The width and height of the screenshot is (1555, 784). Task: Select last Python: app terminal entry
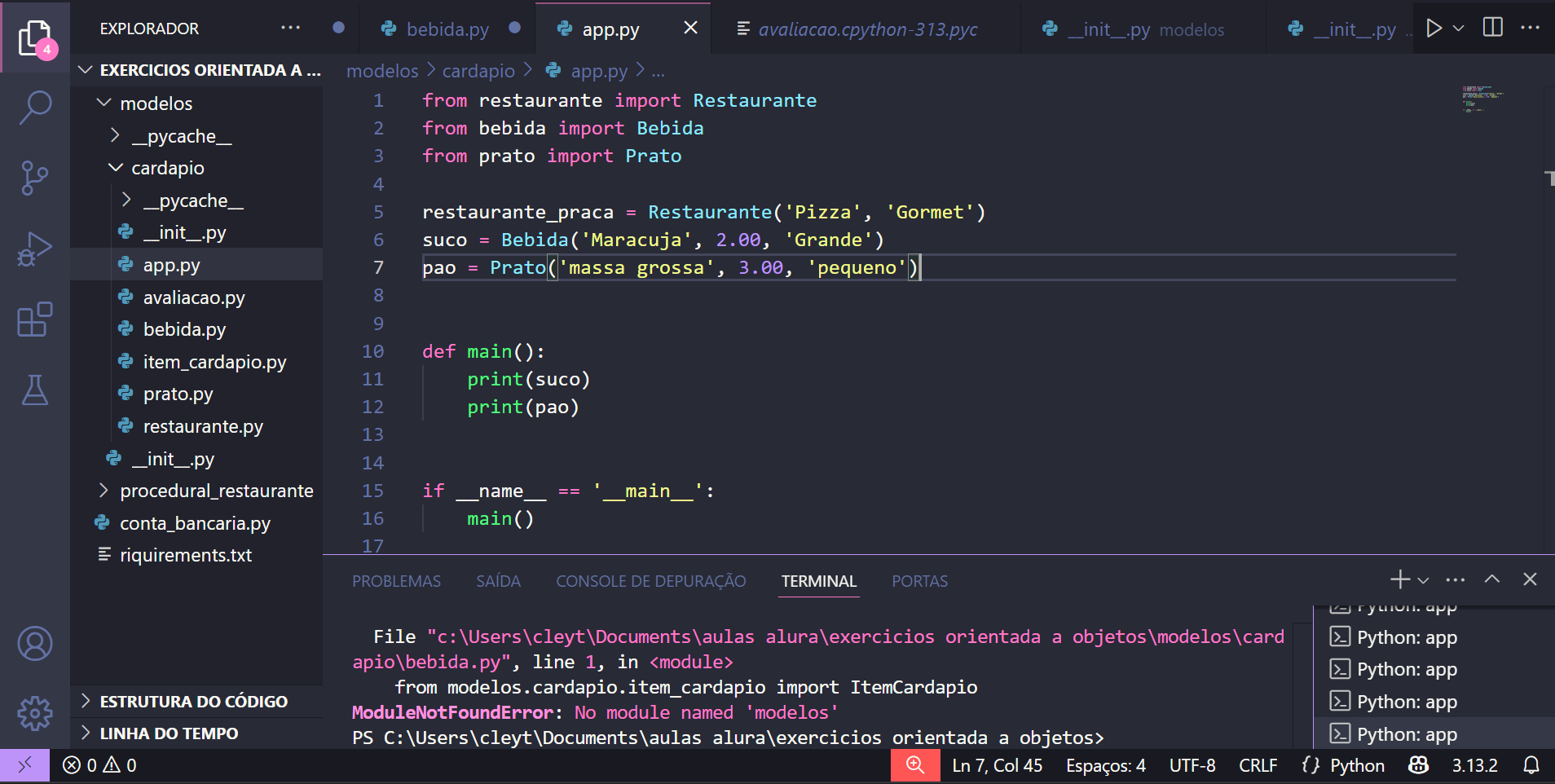coord(1434,733)
